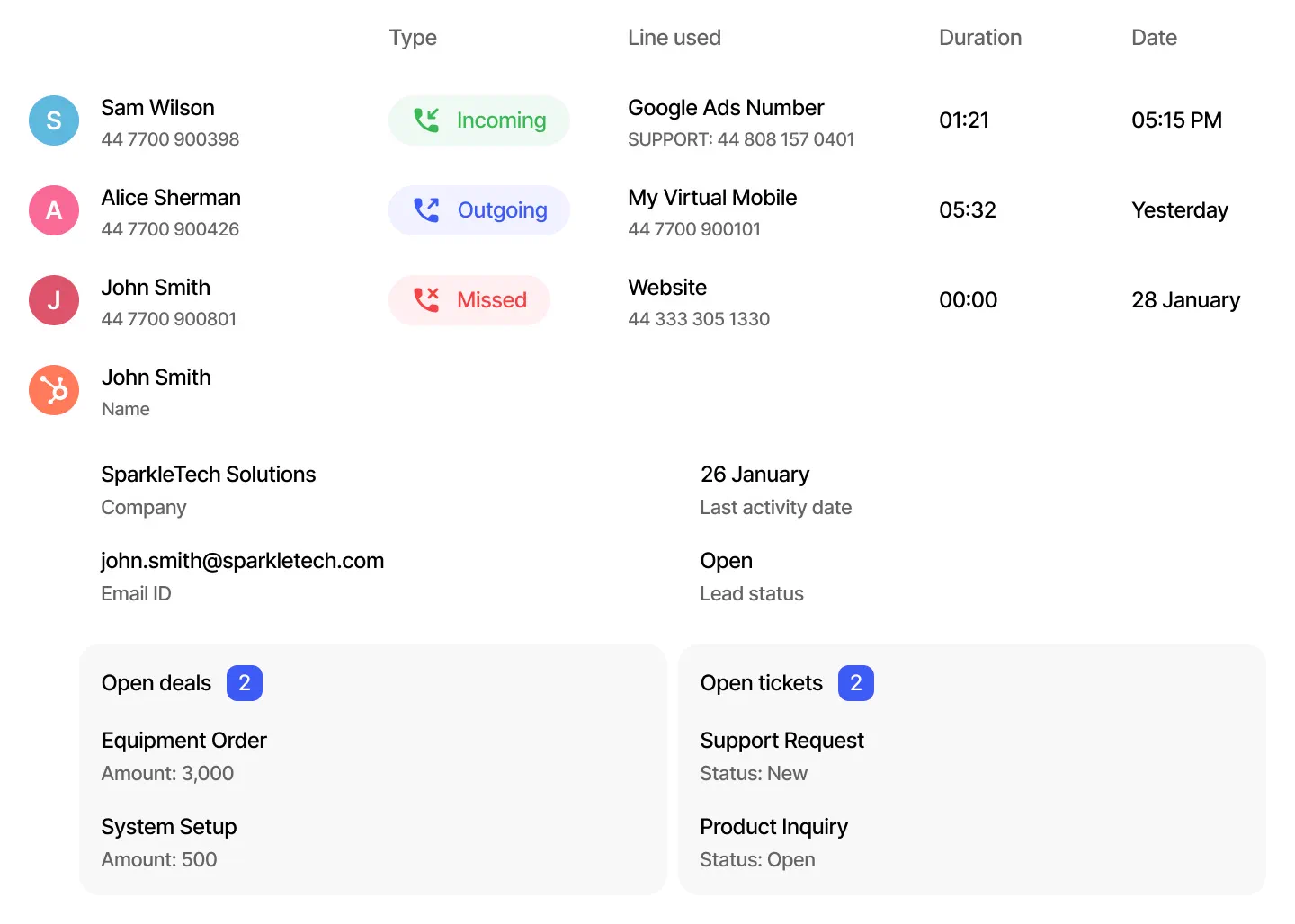The width and height of the screenshot is (1295, 924).
Task: Click the blue outgoing call phone icon
Action: (x=426, y=209)
